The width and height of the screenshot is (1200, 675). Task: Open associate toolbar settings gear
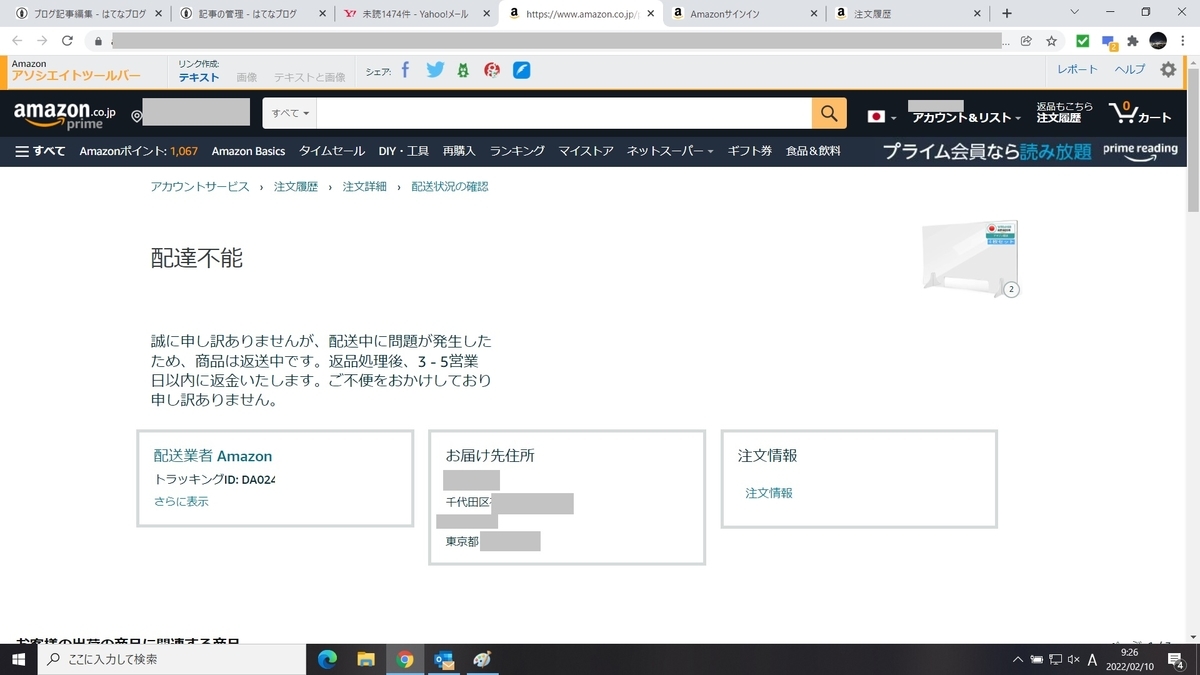click(x=1167, y=69)
